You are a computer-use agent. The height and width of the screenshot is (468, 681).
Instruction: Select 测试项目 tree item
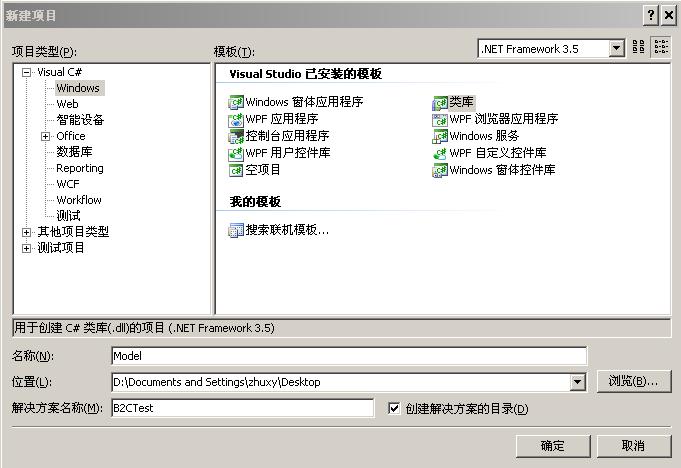61,248
